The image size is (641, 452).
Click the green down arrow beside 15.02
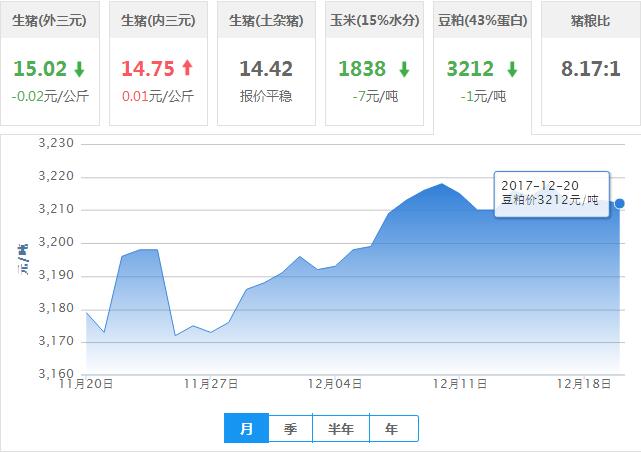pyautogui.click(x=79, y=69)
